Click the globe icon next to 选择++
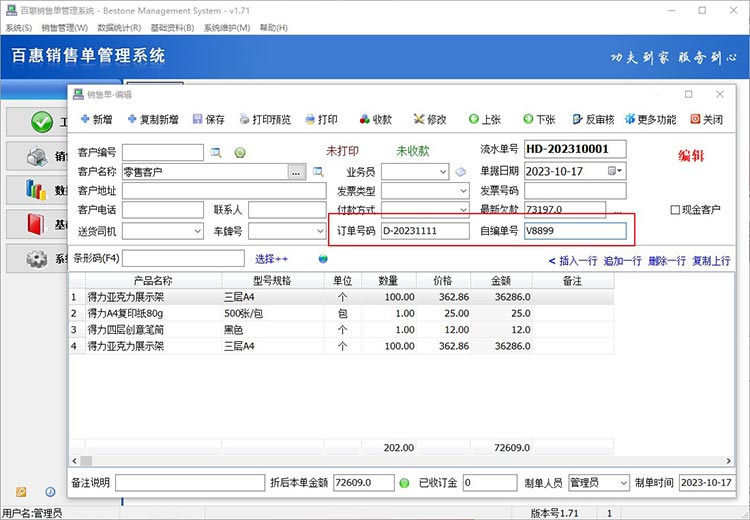Image resolution: width=750 pixels, height=520 pixels. click(323, 259)
